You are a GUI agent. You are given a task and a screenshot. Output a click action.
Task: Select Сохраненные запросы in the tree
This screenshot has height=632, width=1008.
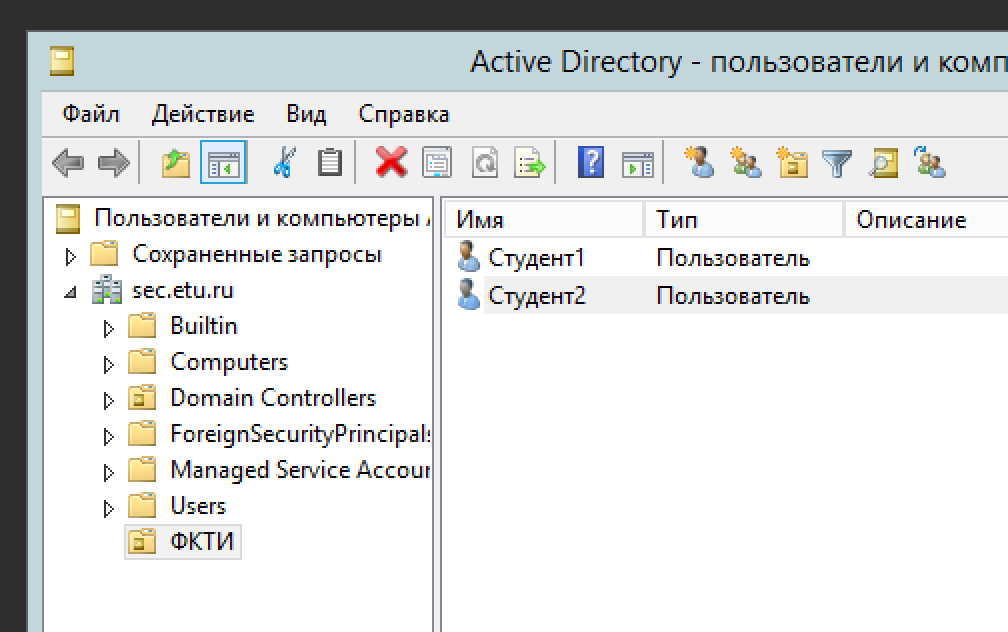(257, 254)
